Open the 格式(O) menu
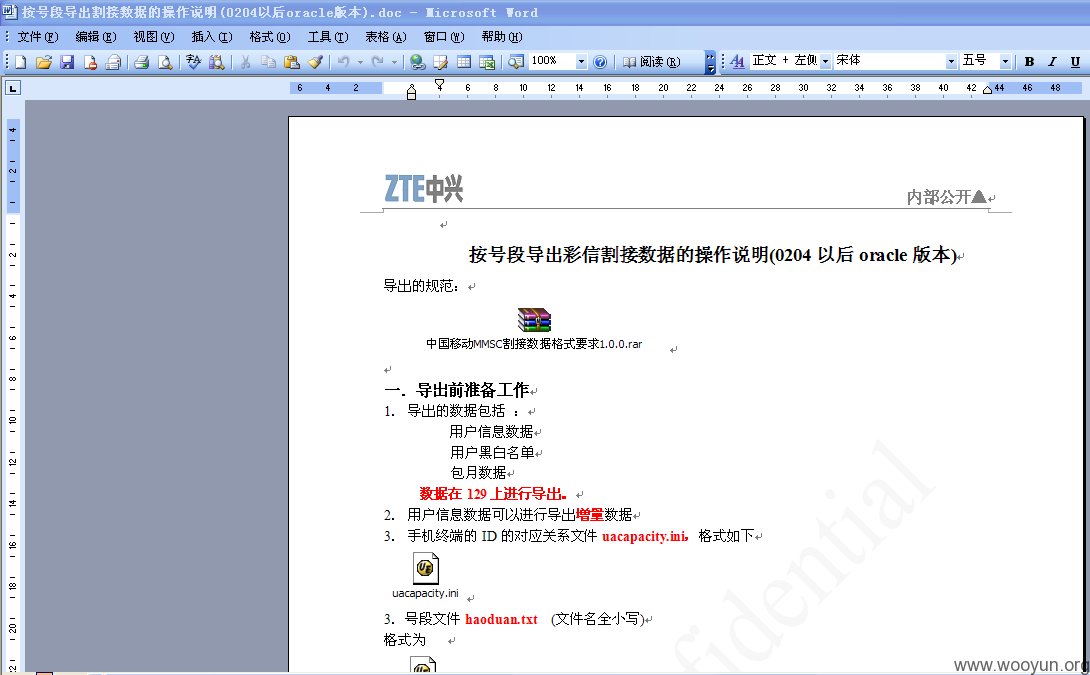 270,37
